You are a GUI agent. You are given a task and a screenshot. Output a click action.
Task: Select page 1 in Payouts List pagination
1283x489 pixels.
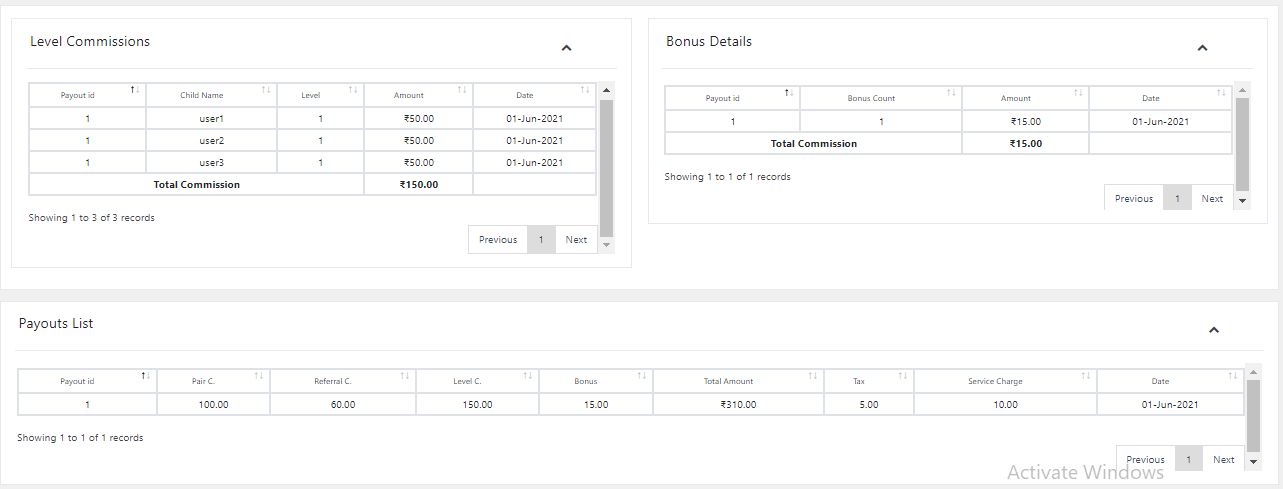click(x=1188, y=460)
